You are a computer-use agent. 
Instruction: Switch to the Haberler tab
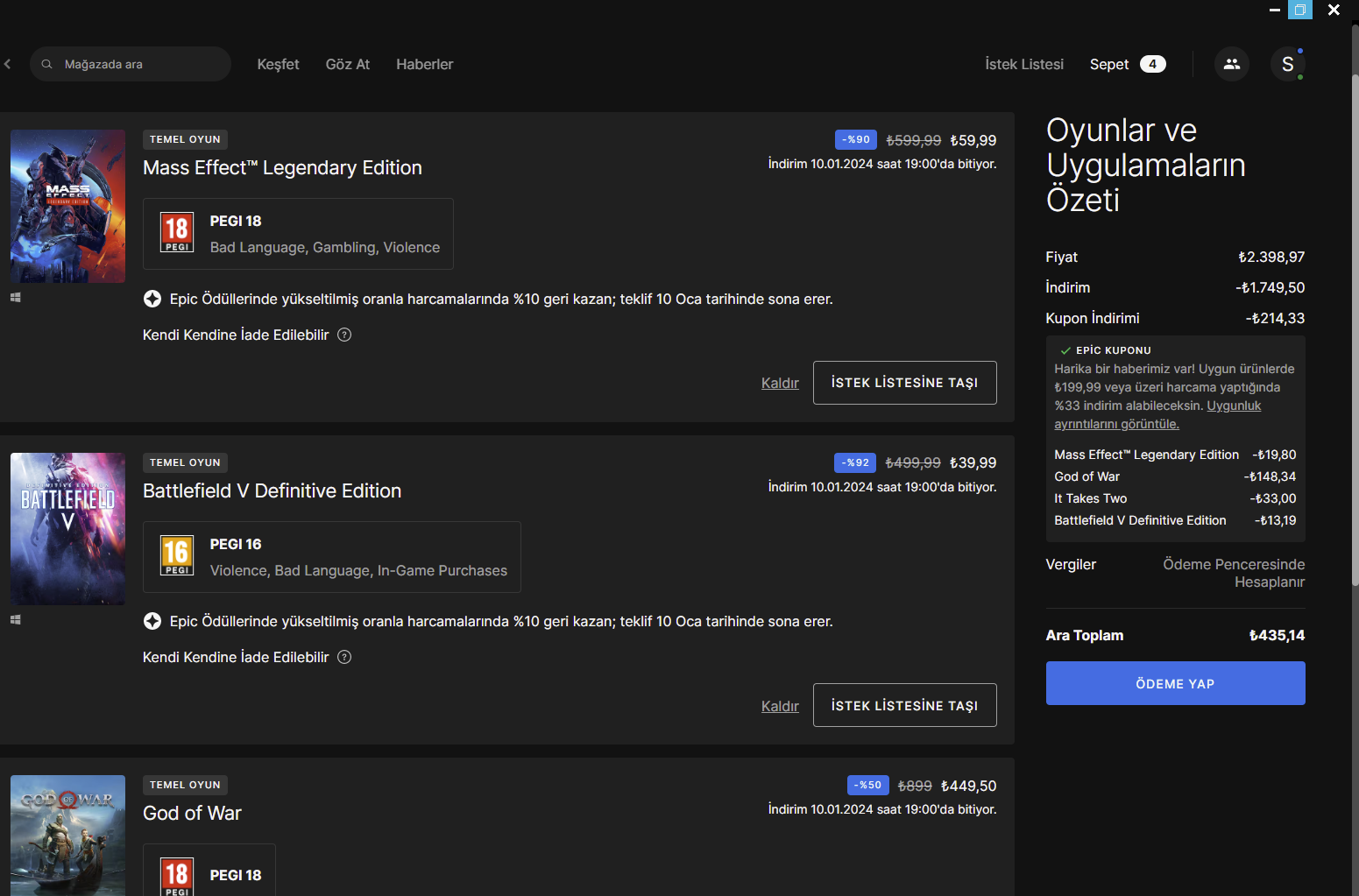pyautogui.click(x=425, y=64)
